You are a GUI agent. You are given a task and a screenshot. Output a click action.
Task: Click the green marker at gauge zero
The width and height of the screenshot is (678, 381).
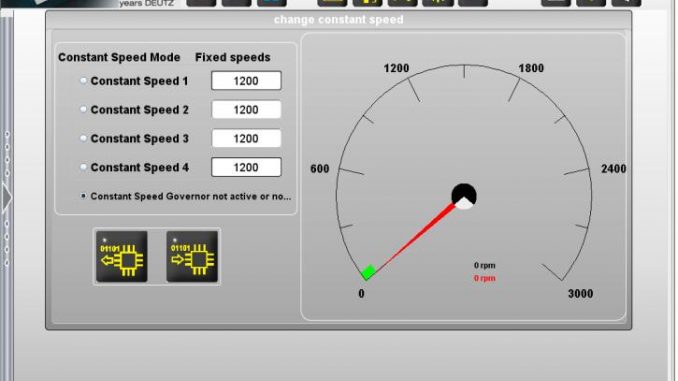click(x=368, y=272)
